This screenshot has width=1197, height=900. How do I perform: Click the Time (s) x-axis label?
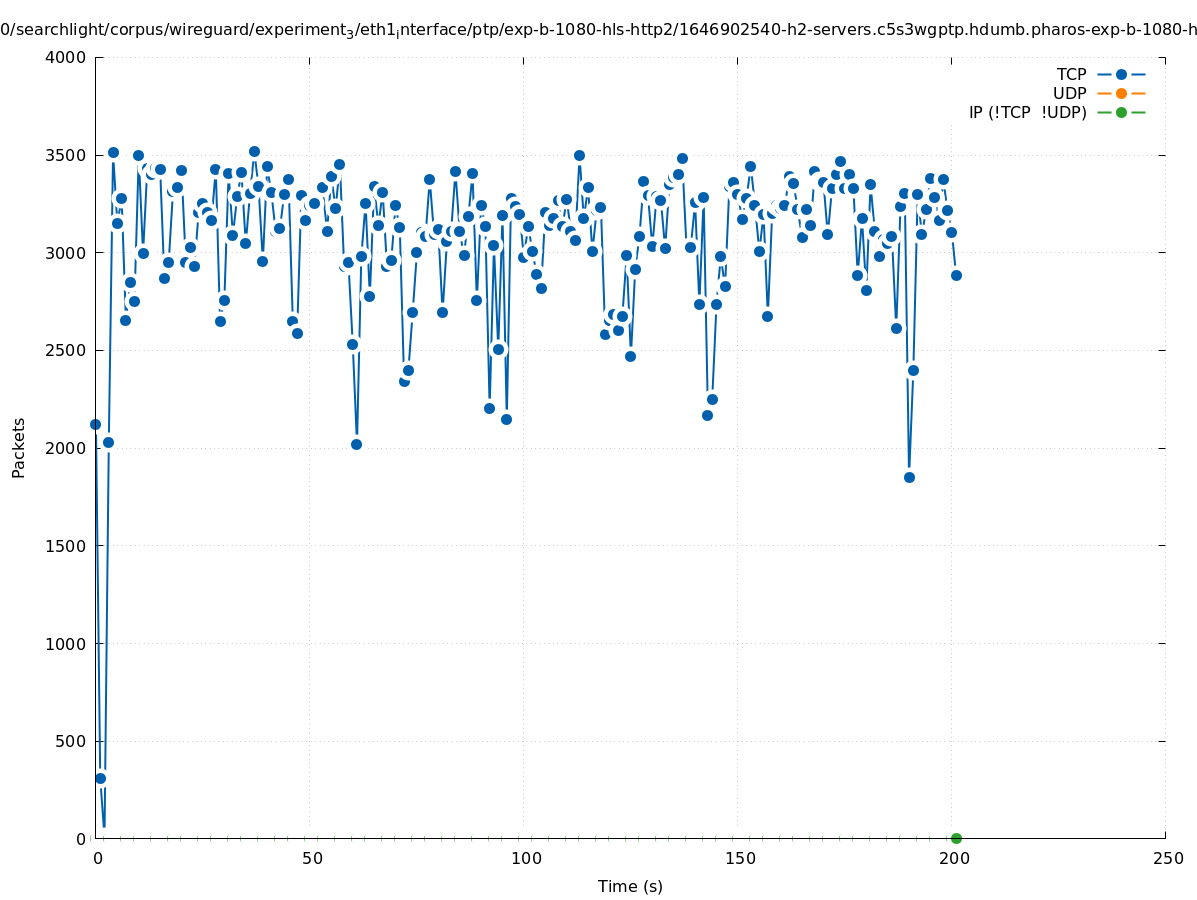630,886
